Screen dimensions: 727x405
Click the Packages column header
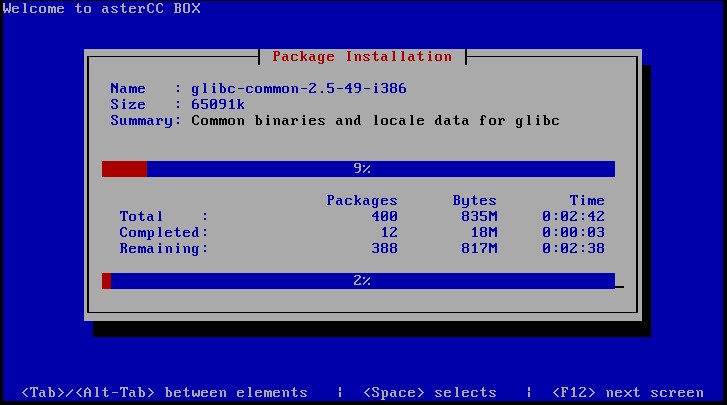(x=362, y=201)
